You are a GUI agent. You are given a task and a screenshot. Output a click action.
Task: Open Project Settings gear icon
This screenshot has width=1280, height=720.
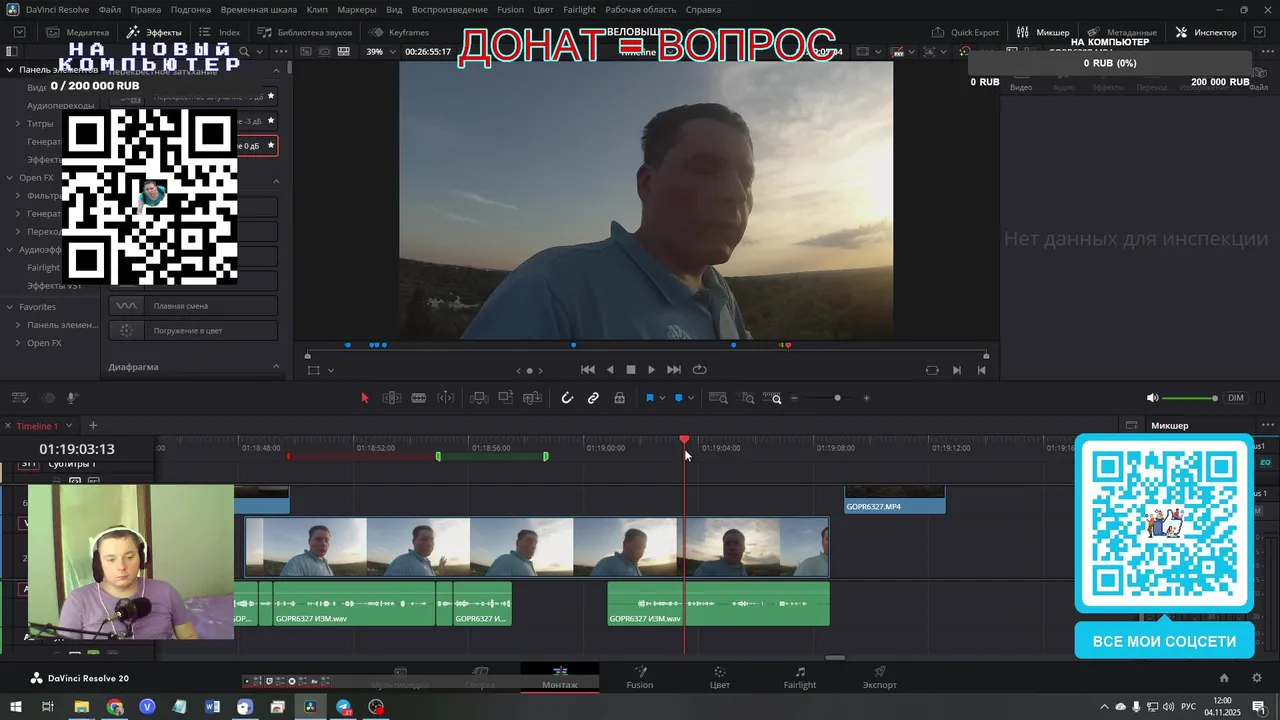pyautogui.click(x=1257, y=678)
